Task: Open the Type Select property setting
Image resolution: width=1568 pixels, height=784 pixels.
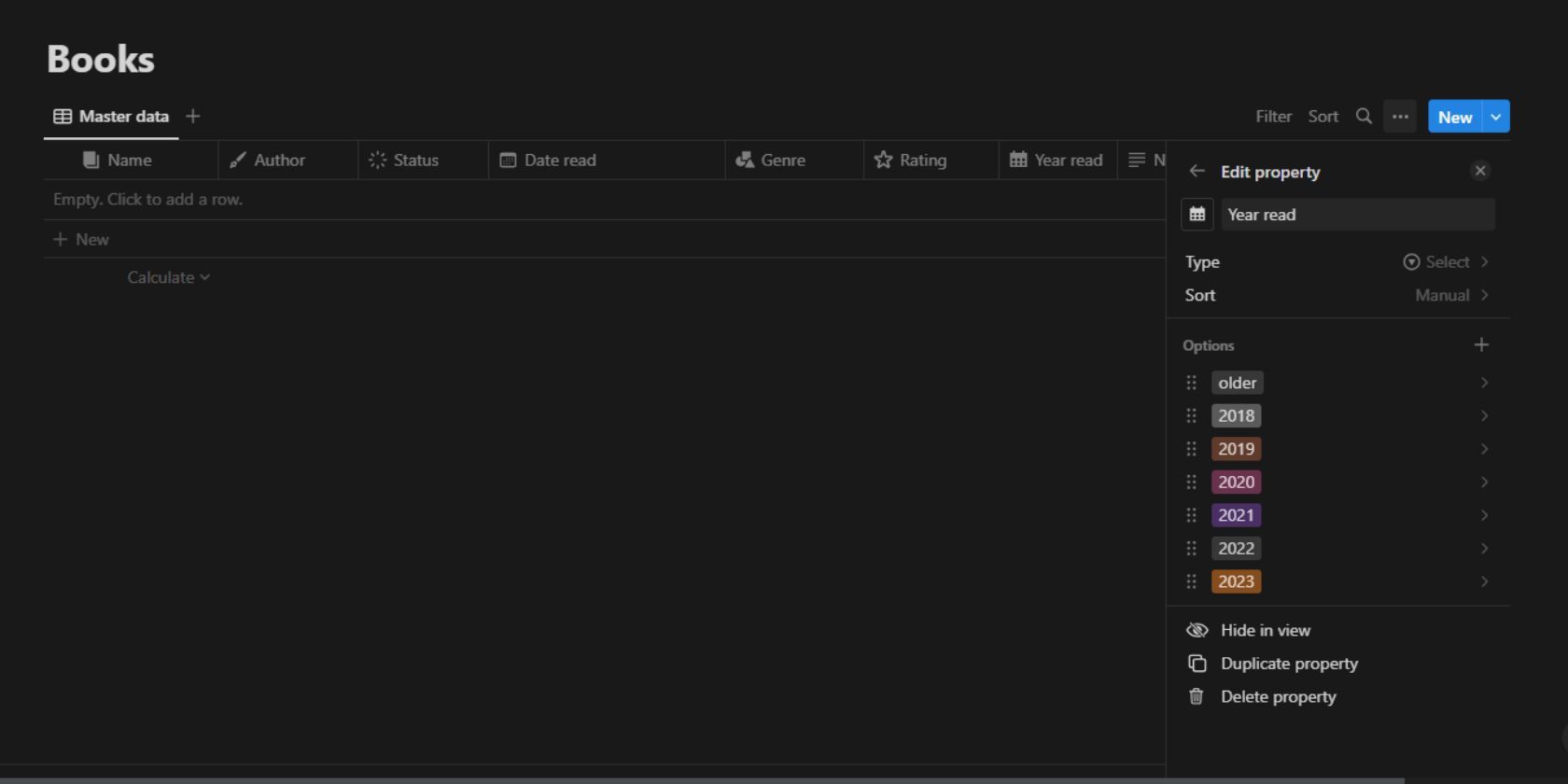Action: point(1337,262)
